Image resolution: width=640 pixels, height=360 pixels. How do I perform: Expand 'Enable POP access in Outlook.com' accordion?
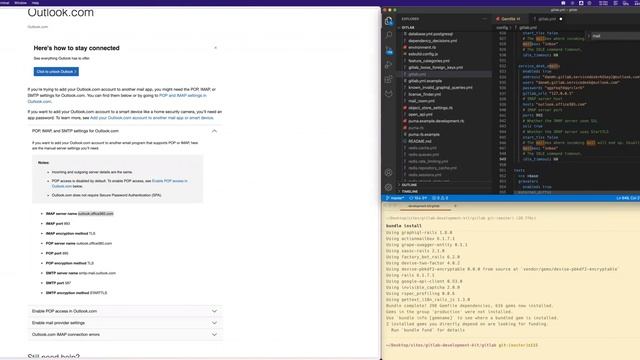[x=125, y=311]
